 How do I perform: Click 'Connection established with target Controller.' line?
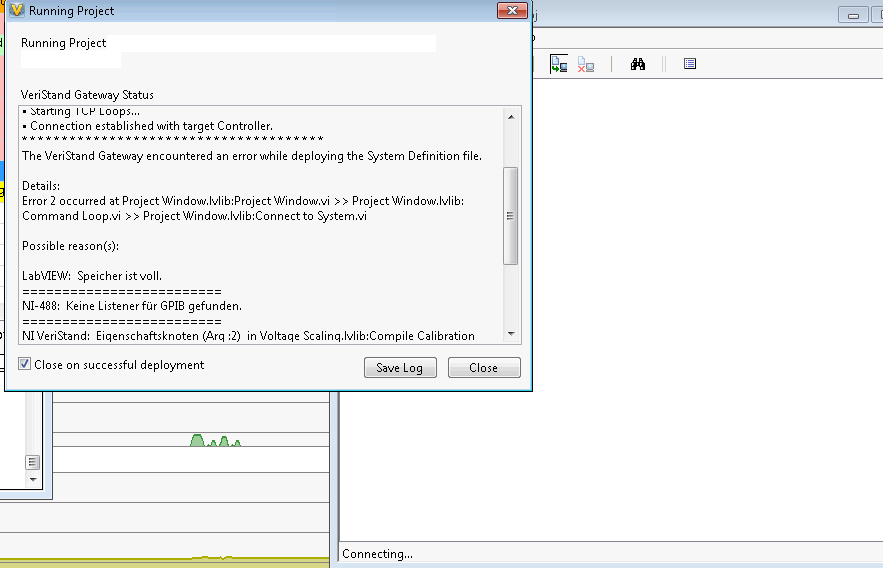tap(147, 126)
